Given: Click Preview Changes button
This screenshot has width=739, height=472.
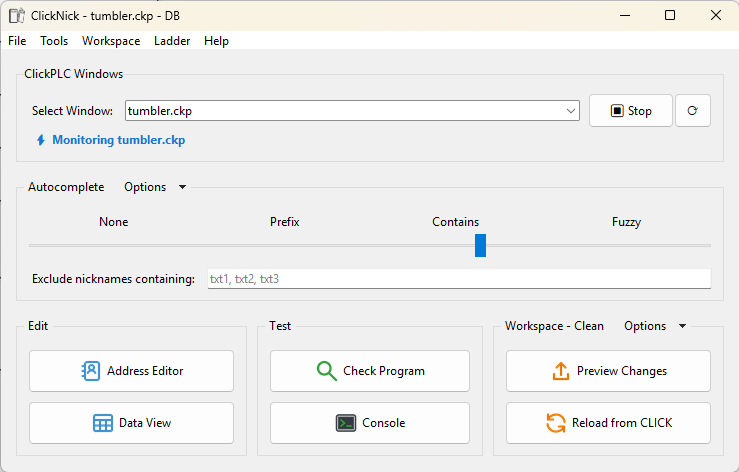Looking at the screenshot, I should click(608, 371).
